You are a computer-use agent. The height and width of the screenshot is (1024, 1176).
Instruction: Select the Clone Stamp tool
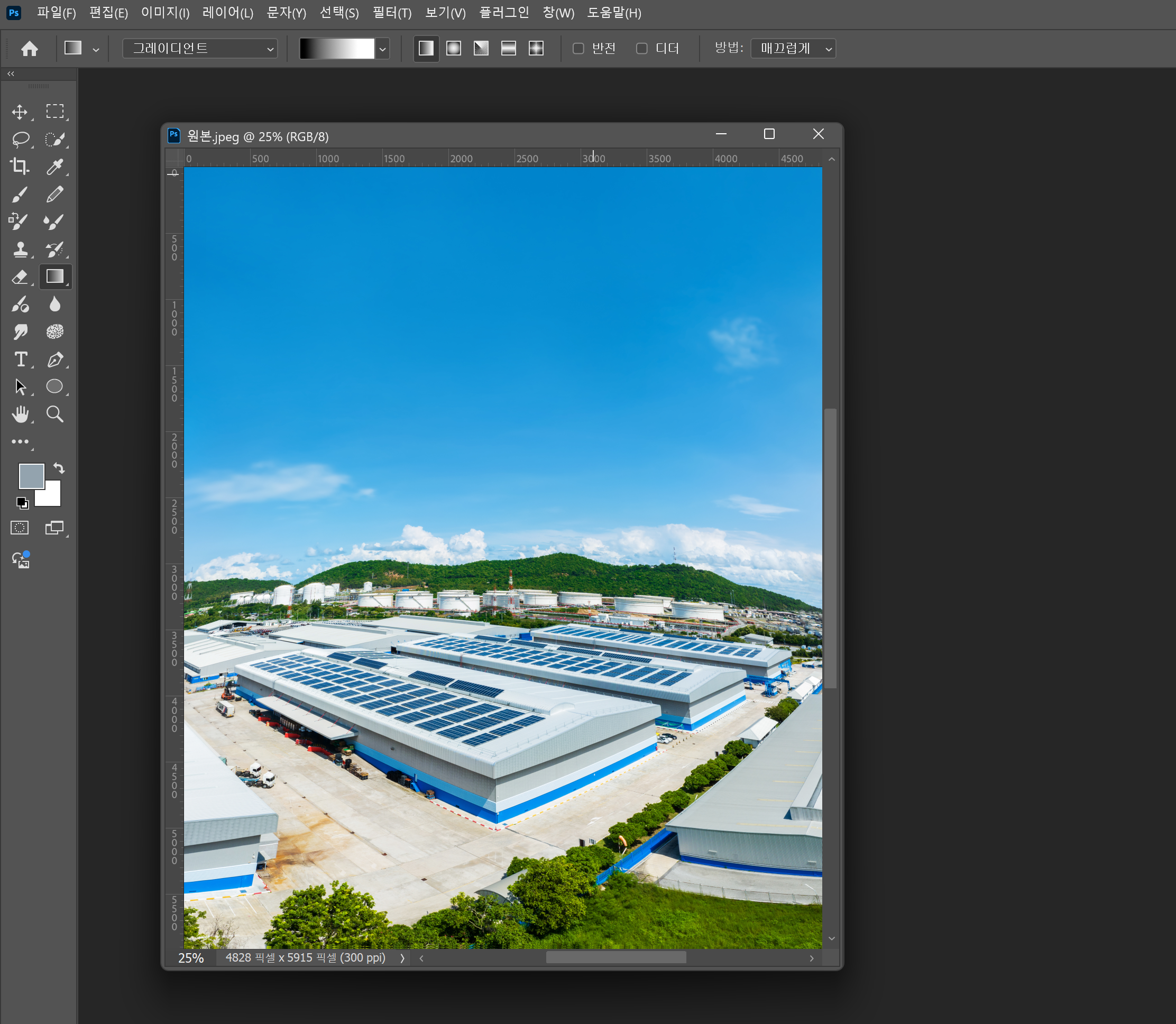21,249
